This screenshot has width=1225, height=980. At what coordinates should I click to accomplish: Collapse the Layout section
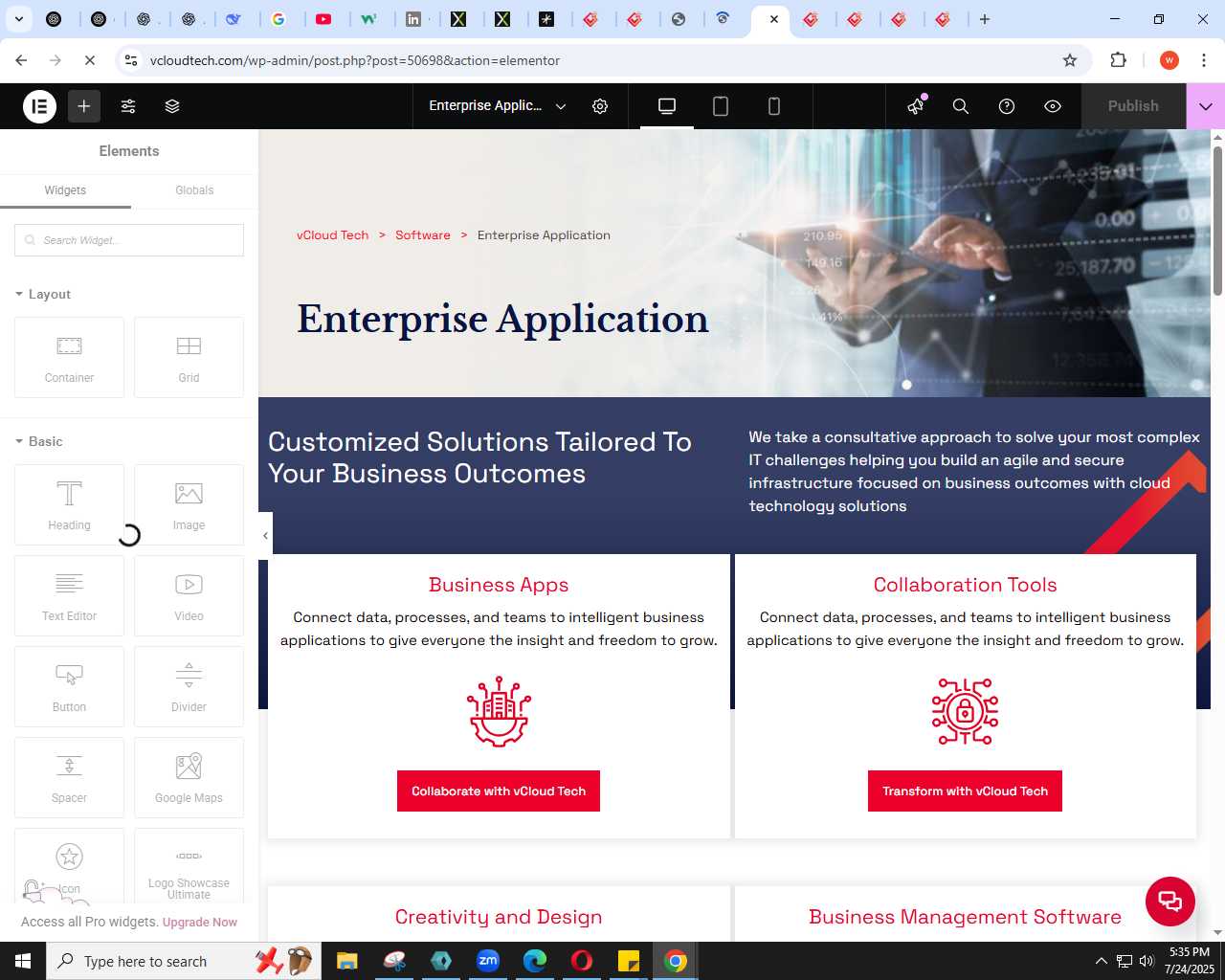click(43, 294)
